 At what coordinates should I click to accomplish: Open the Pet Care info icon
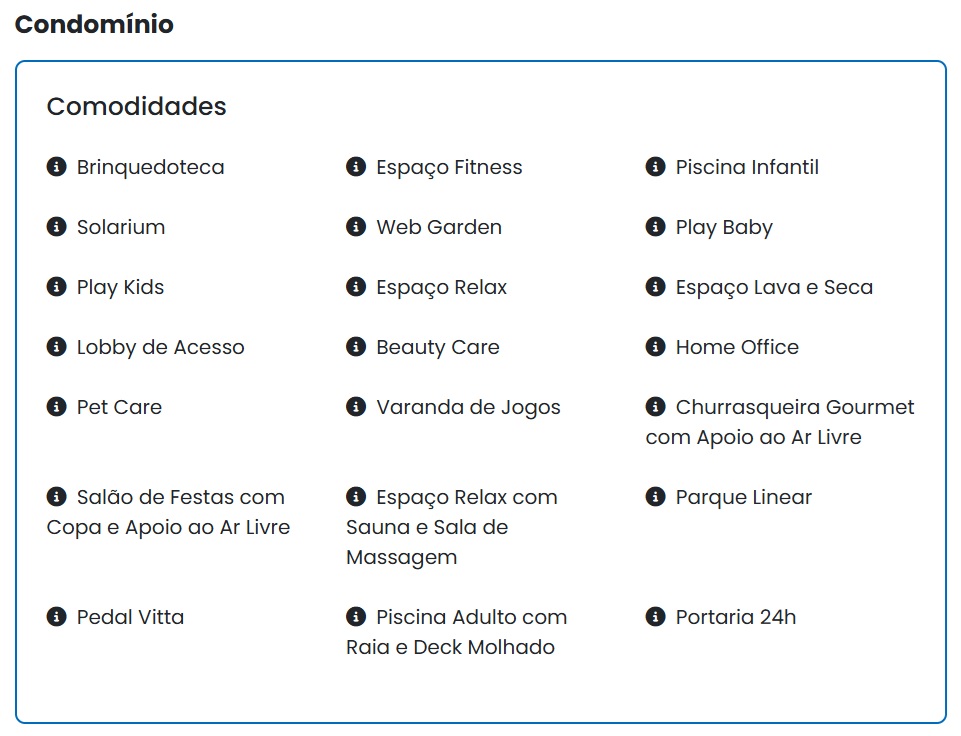click(x=56, y=407)
